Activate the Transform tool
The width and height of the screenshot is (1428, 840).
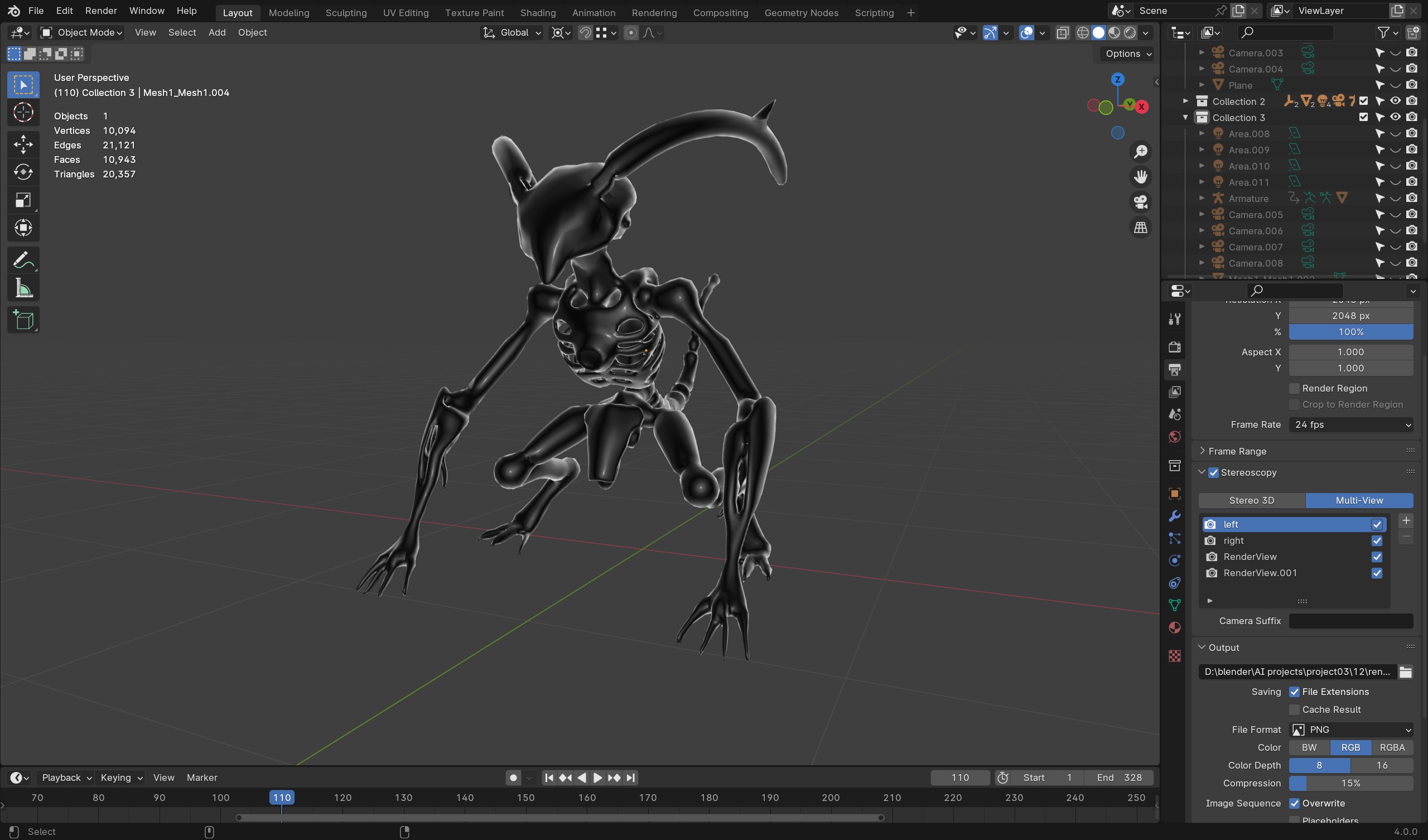click(23, 228)
